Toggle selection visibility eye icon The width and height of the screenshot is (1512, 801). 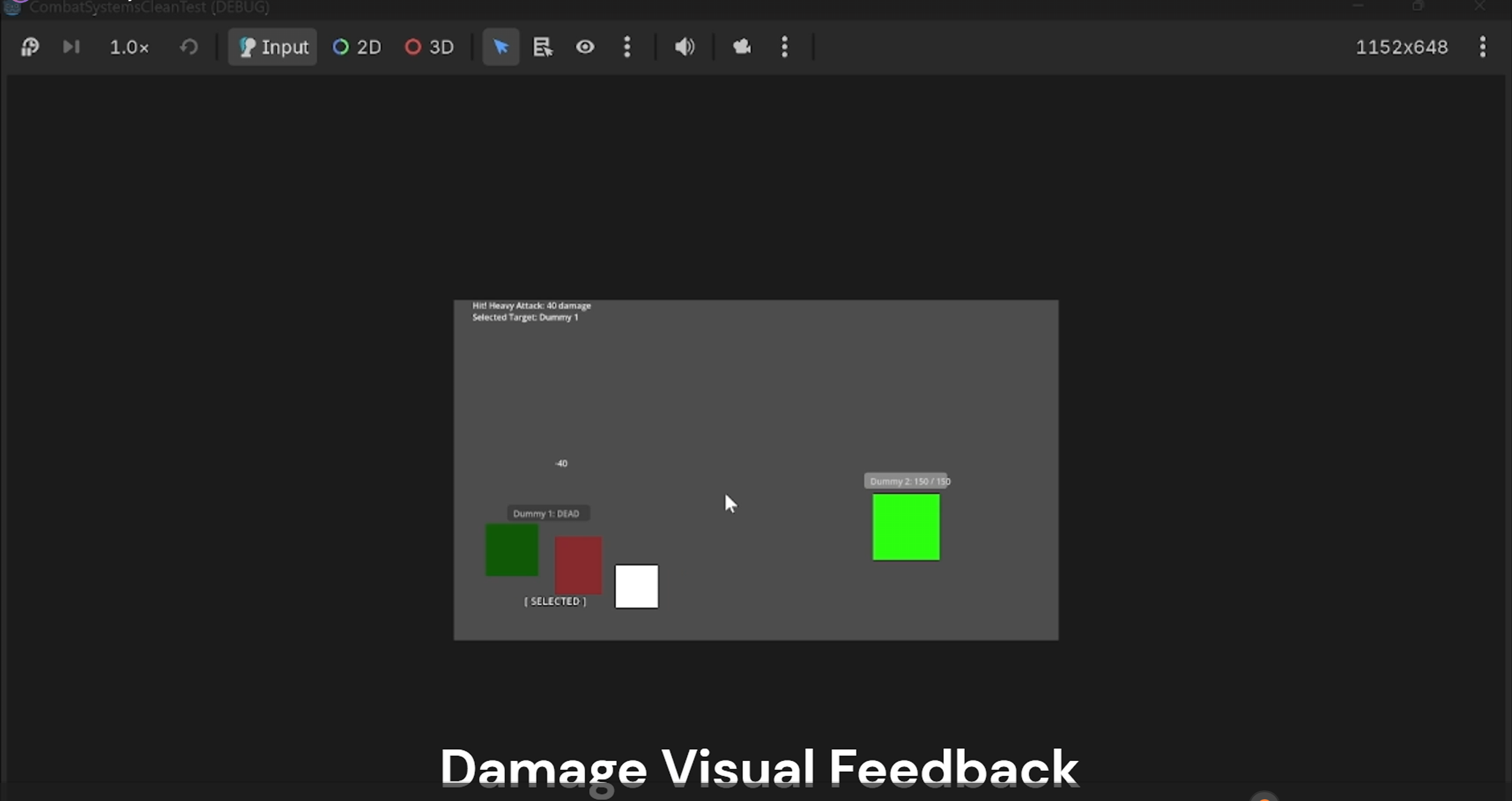pyautogui.click(x=585, y=47)
